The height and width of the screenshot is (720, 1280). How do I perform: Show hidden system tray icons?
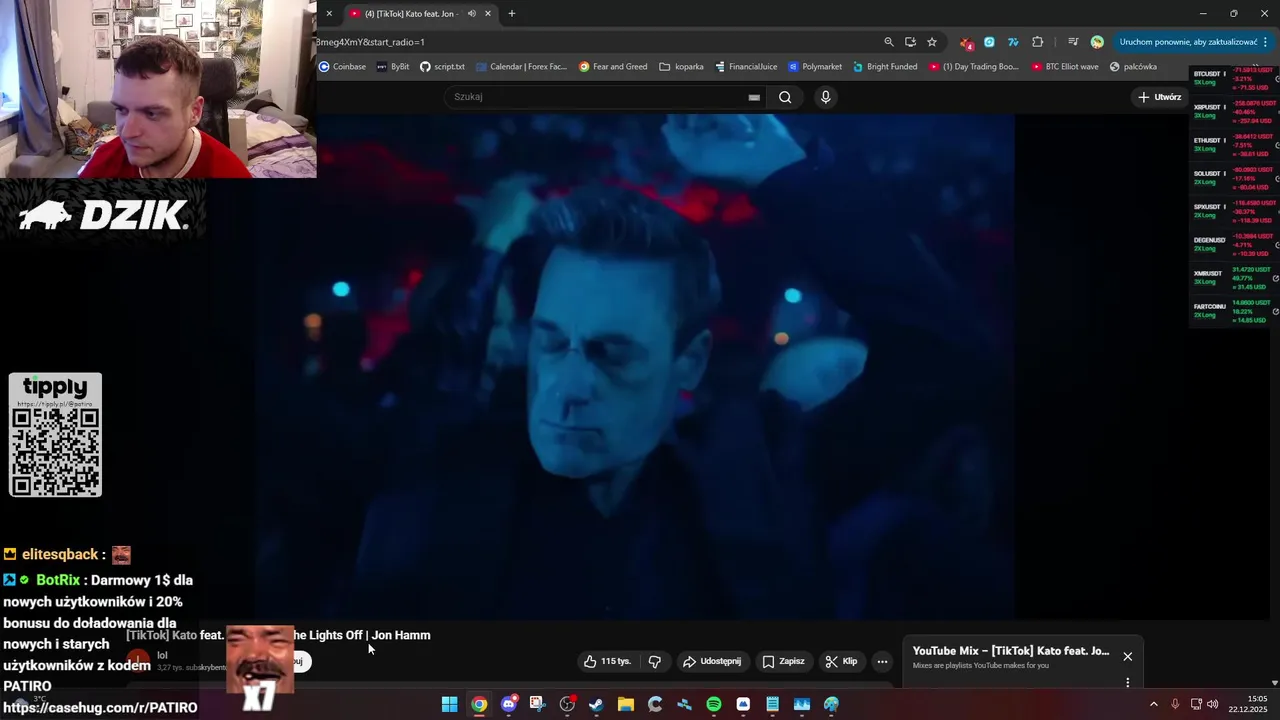(x=1153, y=704)
